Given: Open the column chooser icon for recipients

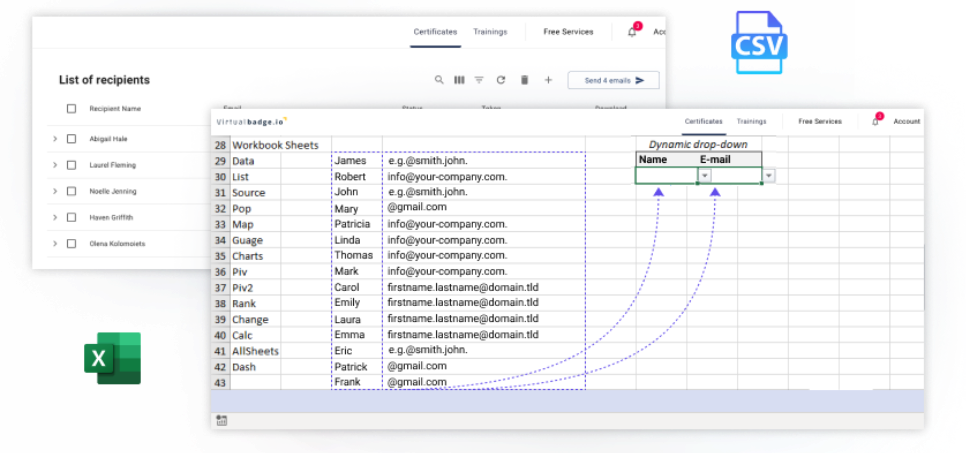Looking at the screenshot, I should click(459, 80).
